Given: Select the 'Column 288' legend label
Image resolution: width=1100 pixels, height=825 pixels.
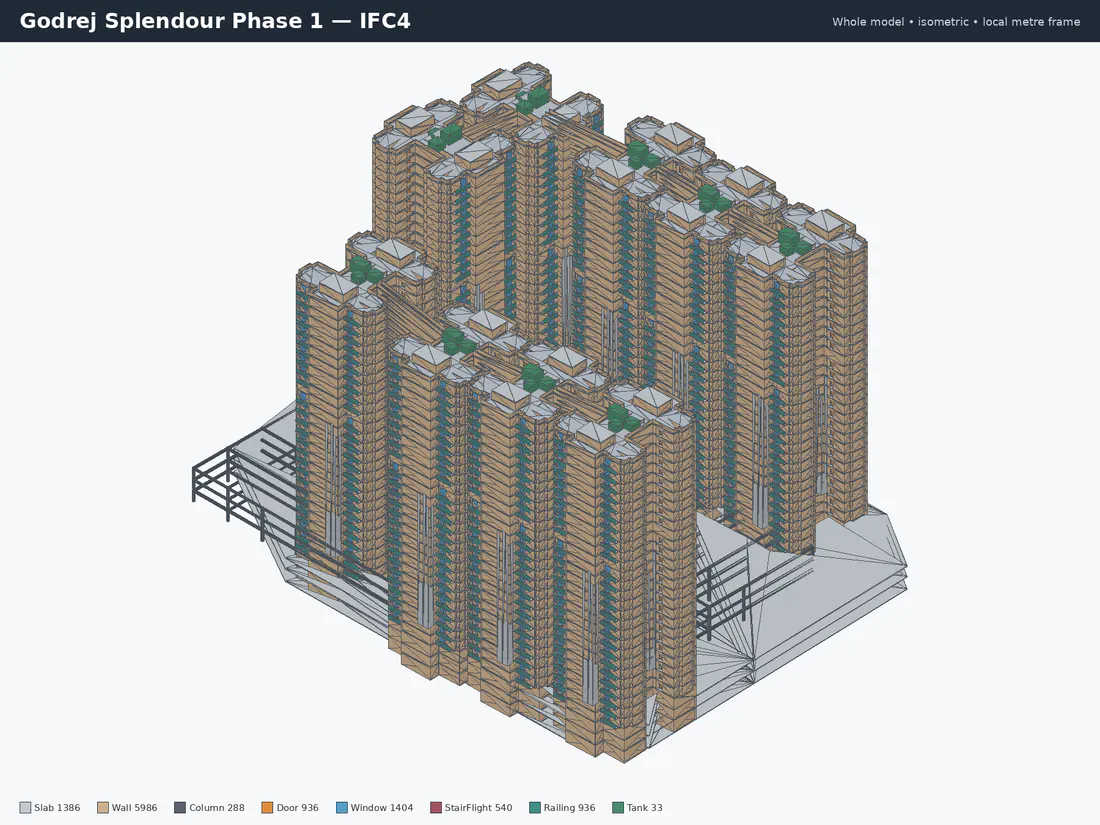Looking at the screenshot, I should point(217,807).
